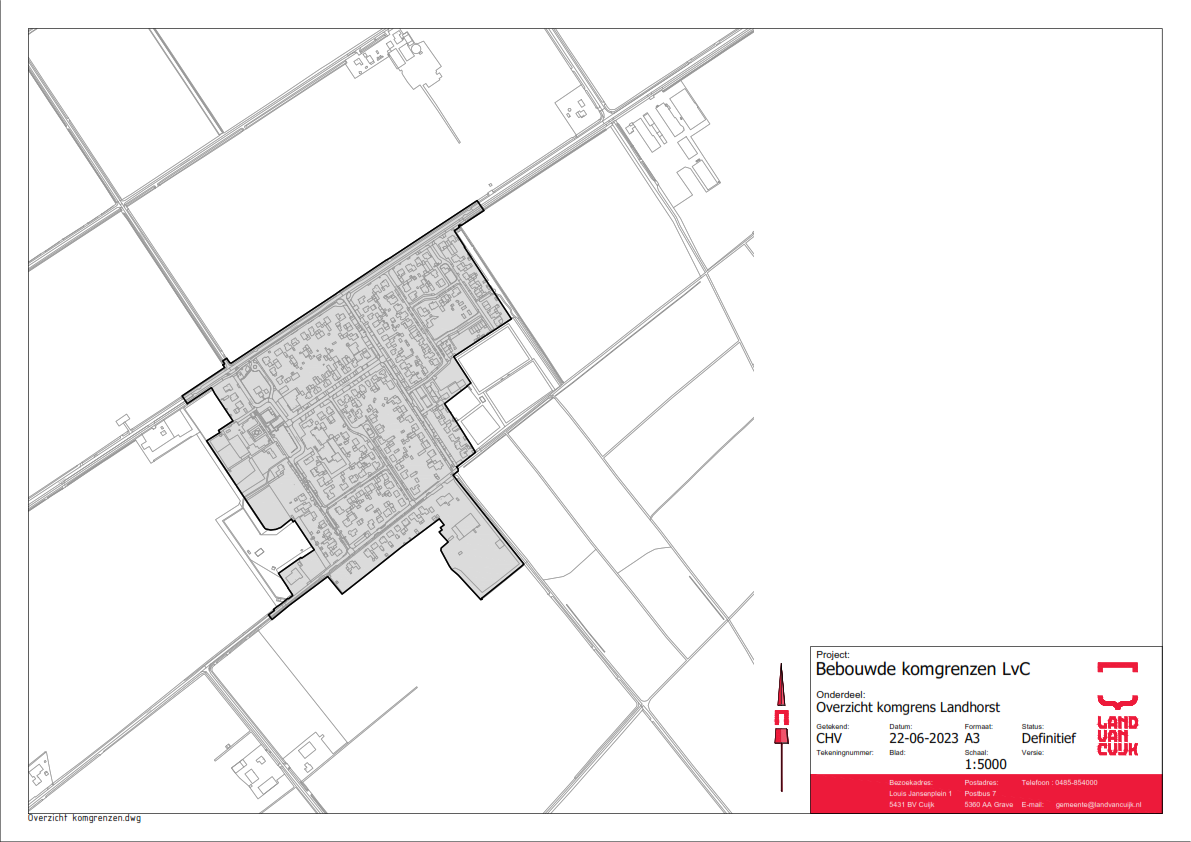Click the CHV drafter initials
The height and width of the screenshot is (842, 1191).
pos(829,739)
